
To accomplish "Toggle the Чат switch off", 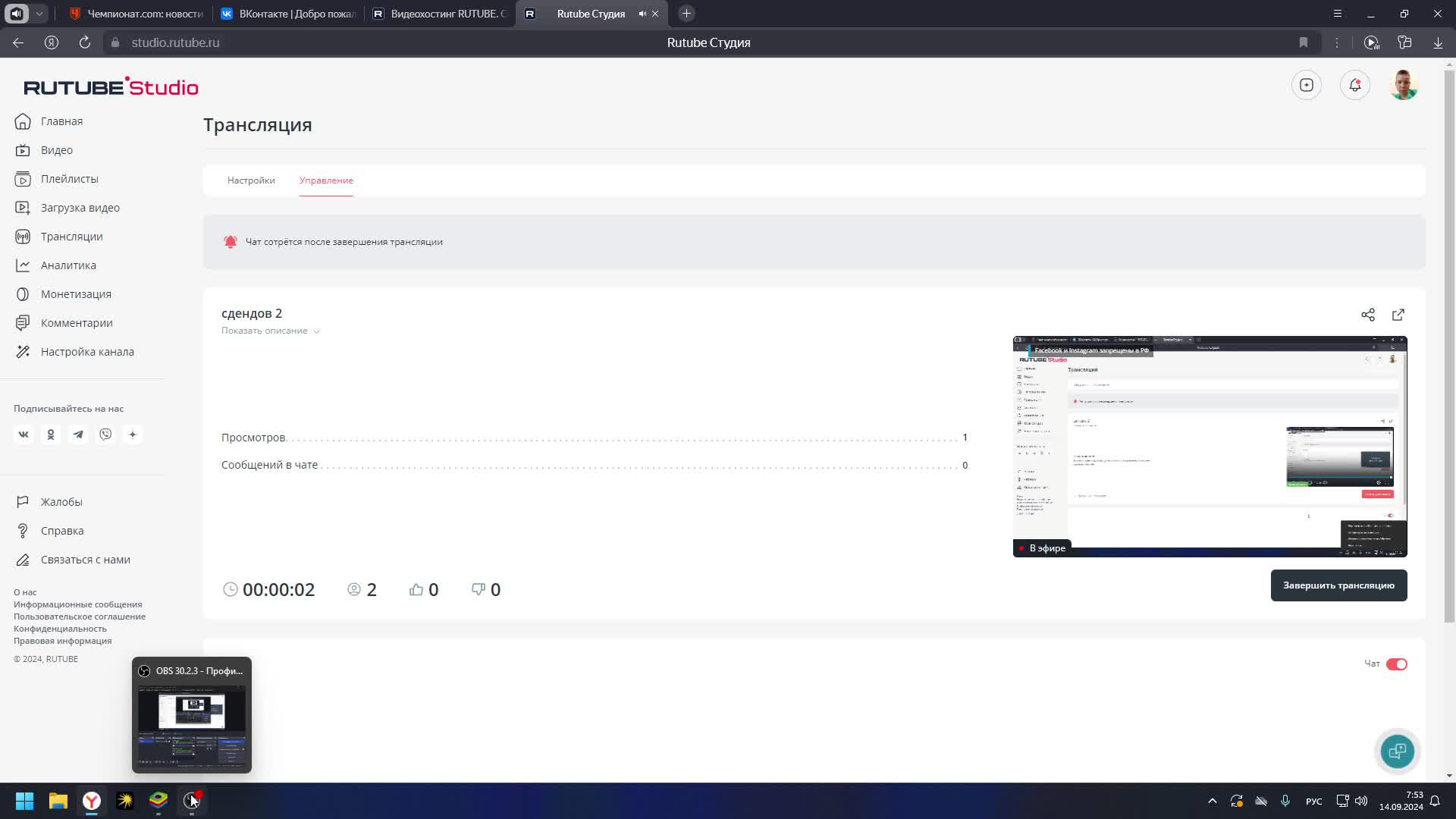I will point(1396,664).
